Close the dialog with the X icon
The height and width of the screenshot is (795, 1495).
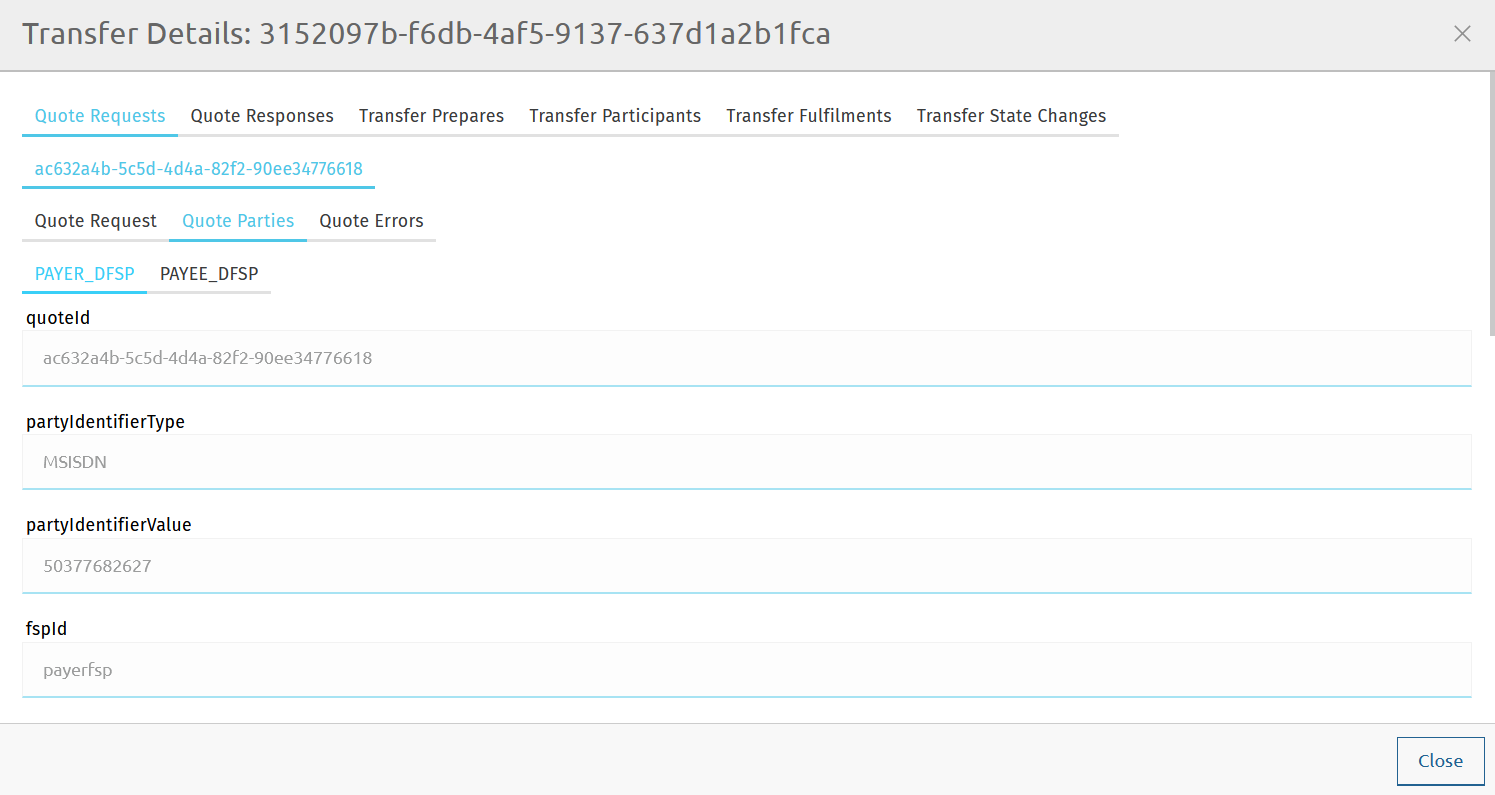(x=1462, y=34)
